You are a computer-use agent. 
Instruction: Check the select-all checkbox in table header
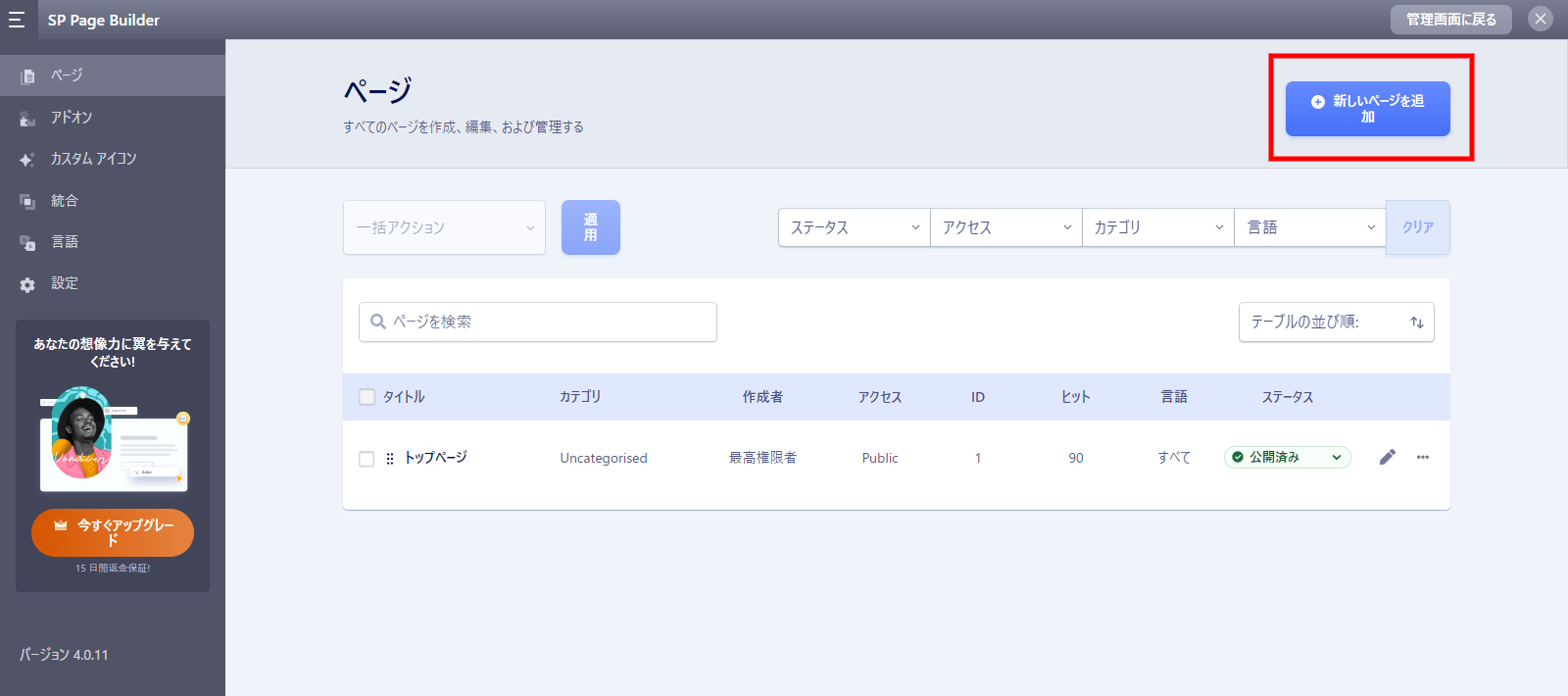point(367,397)
